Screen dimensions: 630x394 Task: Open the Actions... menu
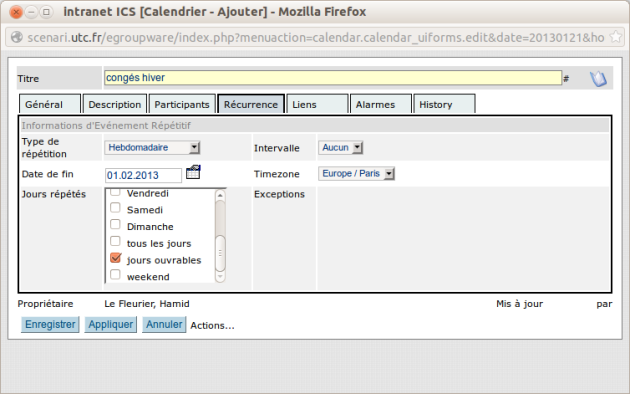click(x=212, y=325)
